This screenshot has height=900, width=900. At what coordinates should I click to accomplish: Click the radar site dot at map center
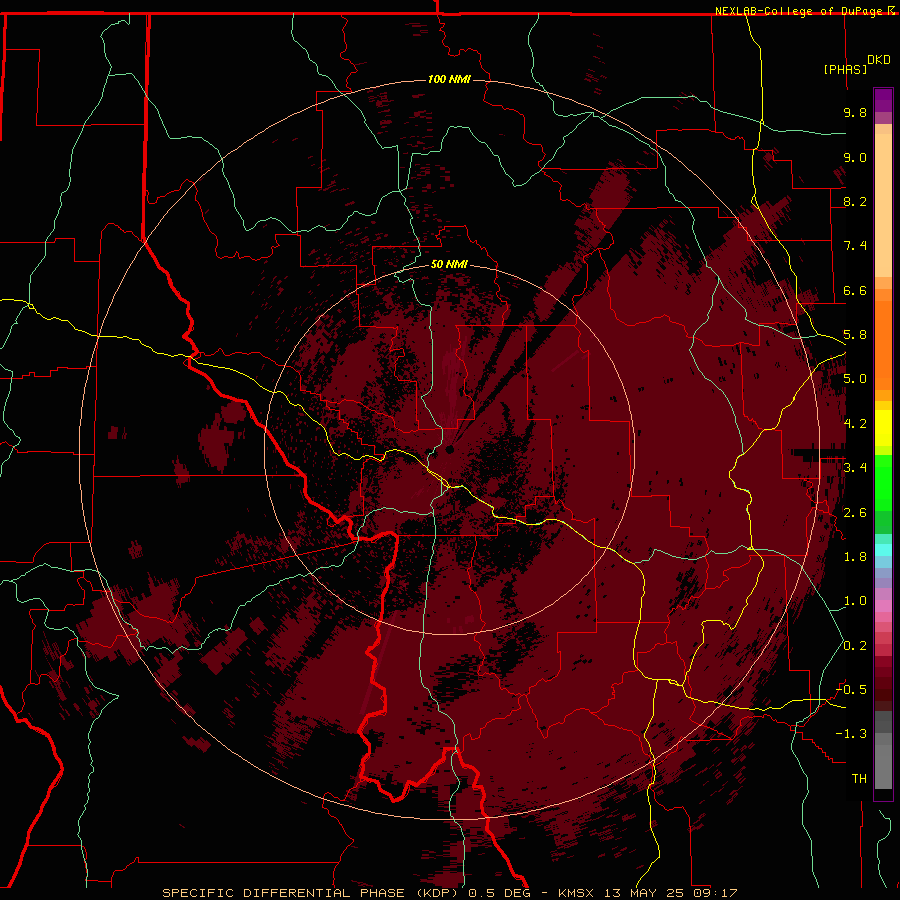(450, 449)
